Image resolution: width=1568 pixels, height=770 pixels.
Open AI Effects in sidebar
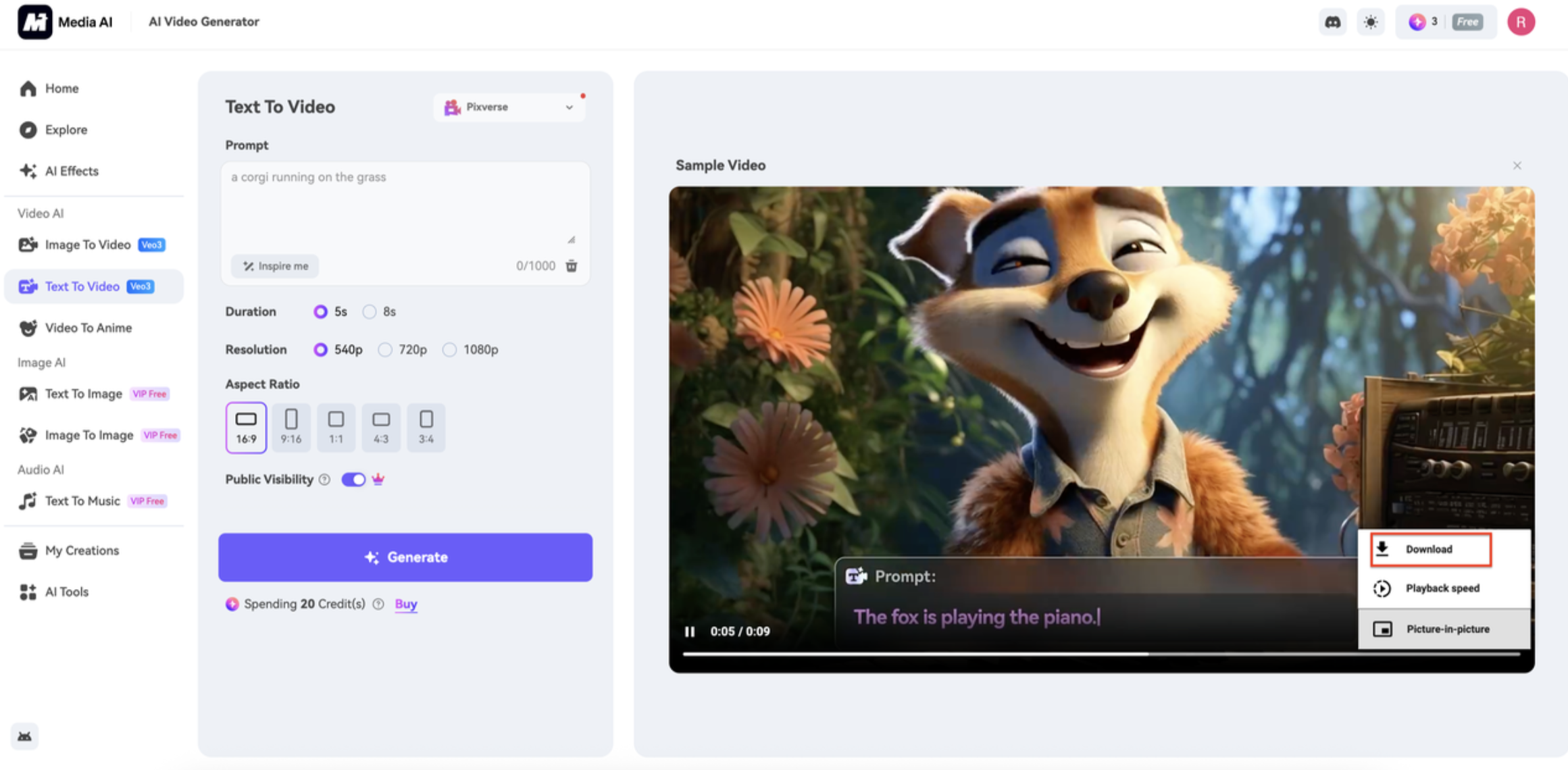point(72,171)
